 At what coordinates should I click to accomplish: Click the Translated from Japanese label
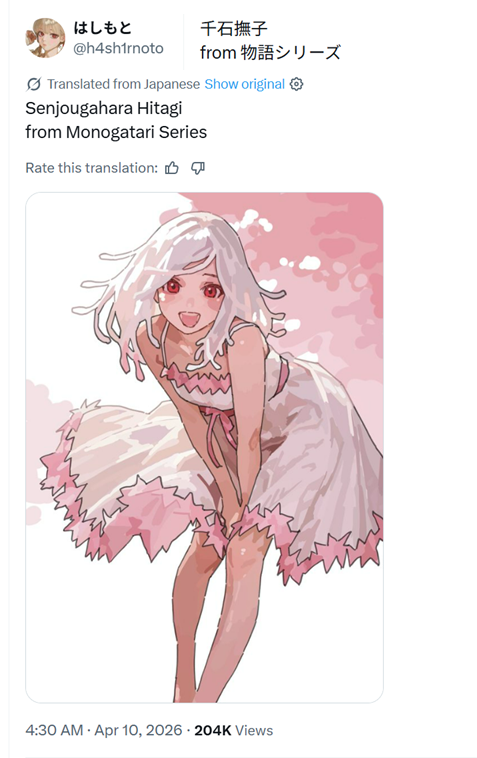[x=123, y=84]
